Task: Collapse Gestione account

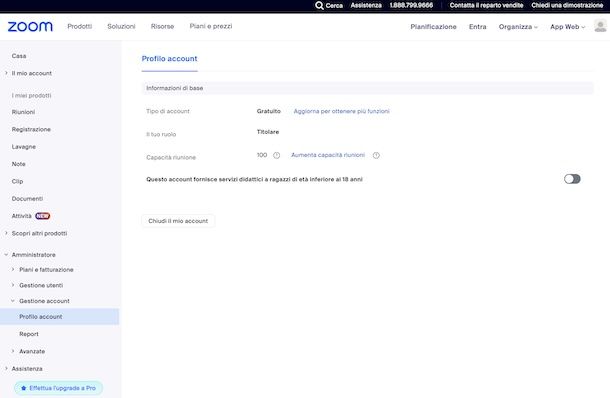Action: 13,301
